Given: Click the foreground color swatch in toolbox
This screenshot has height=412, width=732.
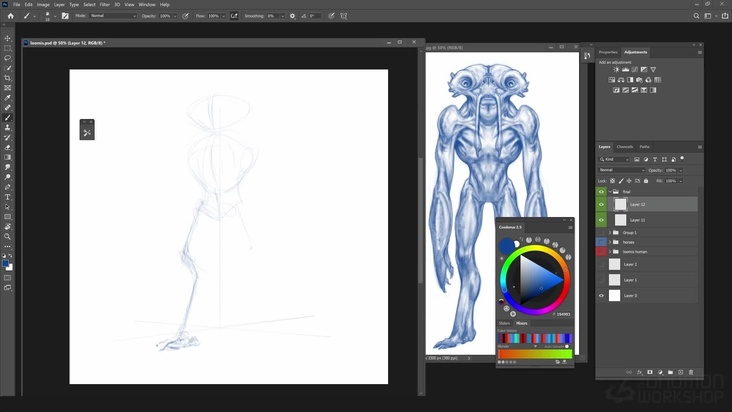Looking at the screenshot, I should (x=6, y=264).
